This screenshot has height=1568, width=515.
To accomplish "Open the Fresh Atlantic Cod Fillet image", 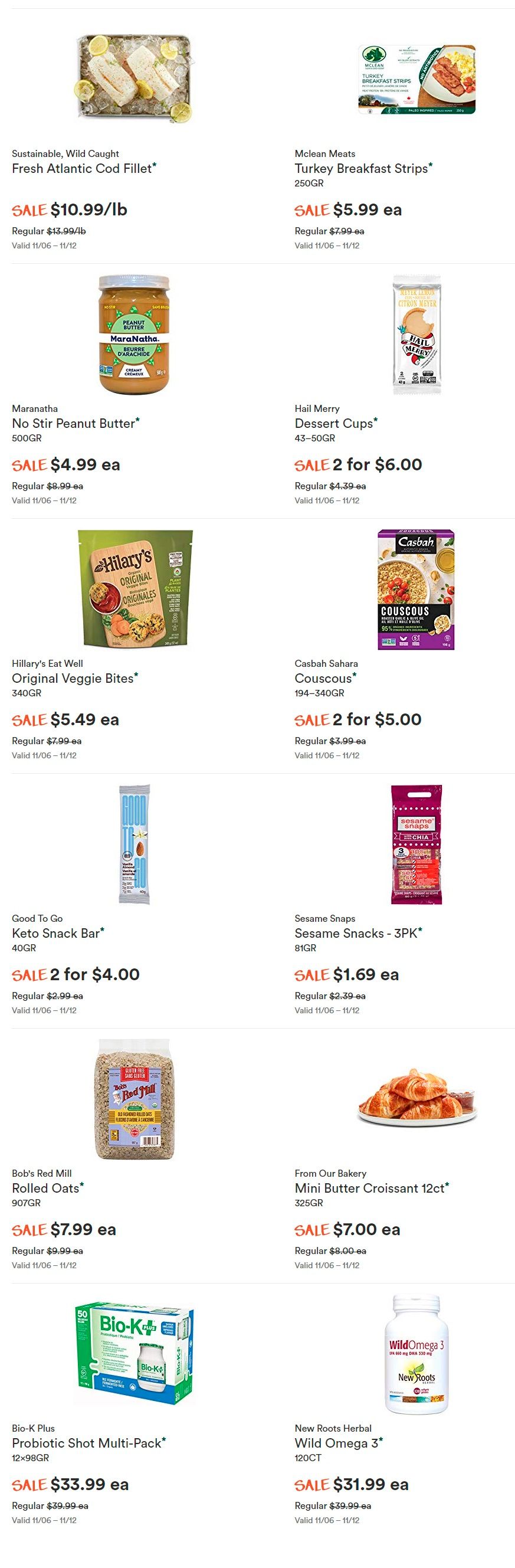I will 134,79.
